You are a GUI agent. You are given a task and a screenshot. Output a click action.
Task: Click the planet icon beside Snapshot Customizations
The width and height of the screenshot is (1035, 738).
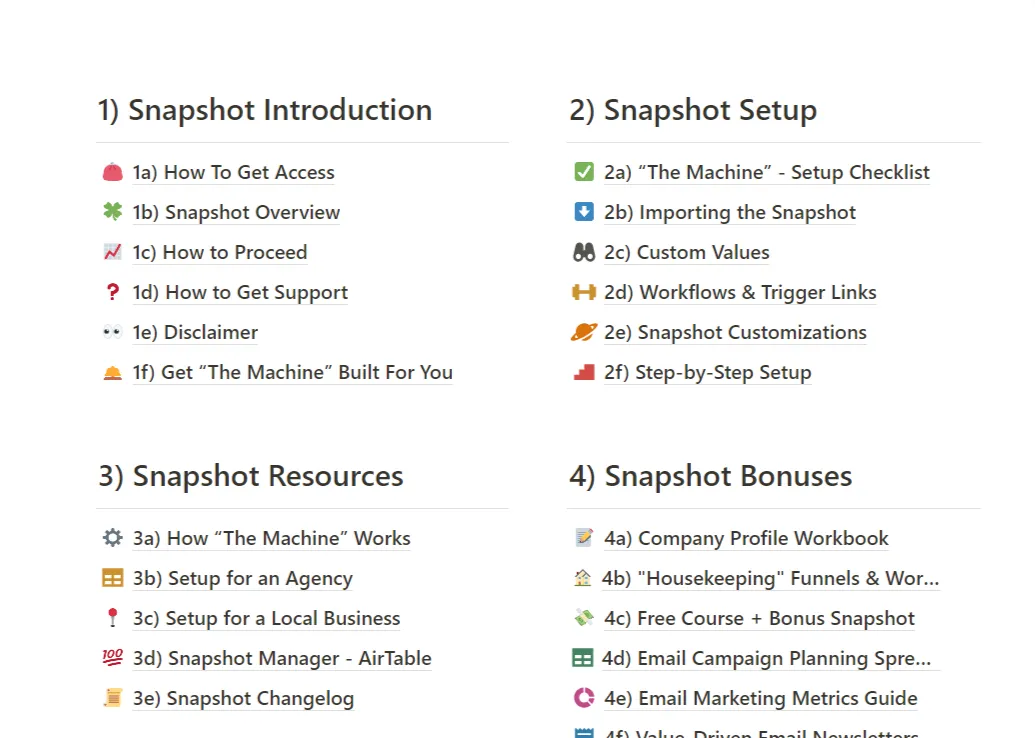[584, 332]
